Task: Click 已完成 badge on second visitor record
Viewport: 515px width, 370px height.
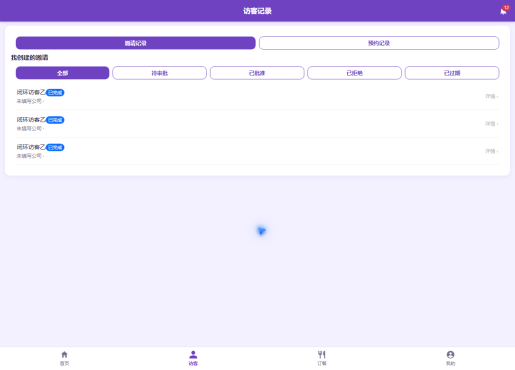Action: coord(55,120)
